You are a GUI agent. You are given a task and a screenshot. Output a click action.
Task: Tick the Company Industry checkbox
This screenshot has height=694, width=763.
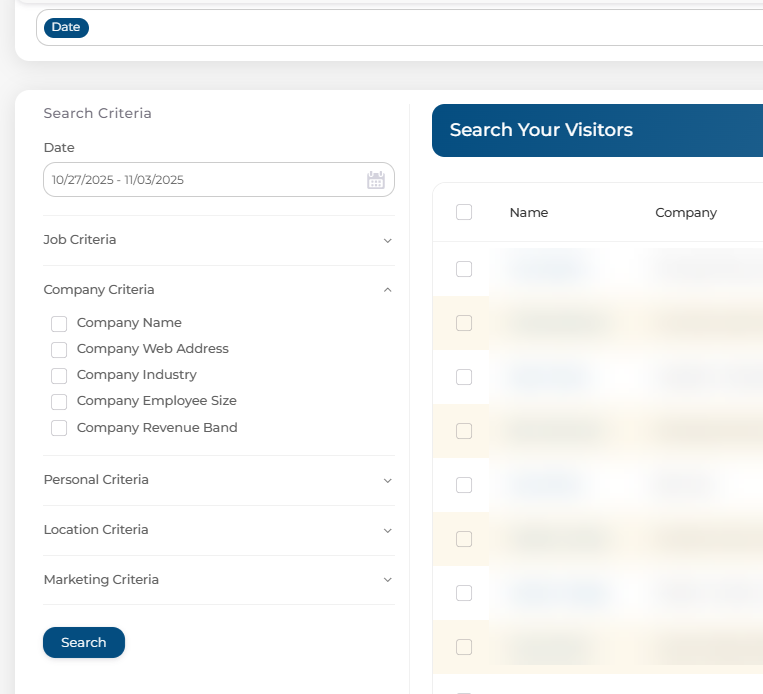point(59,376)
